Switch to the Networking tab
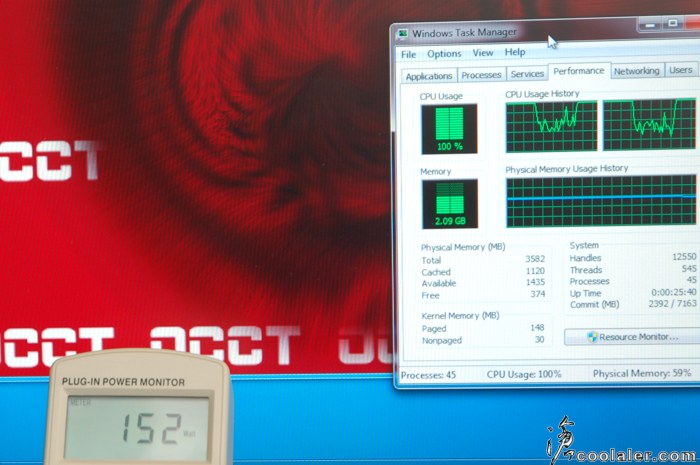The width and height of the screenshot is (700, 465). (x=637, y=71)
